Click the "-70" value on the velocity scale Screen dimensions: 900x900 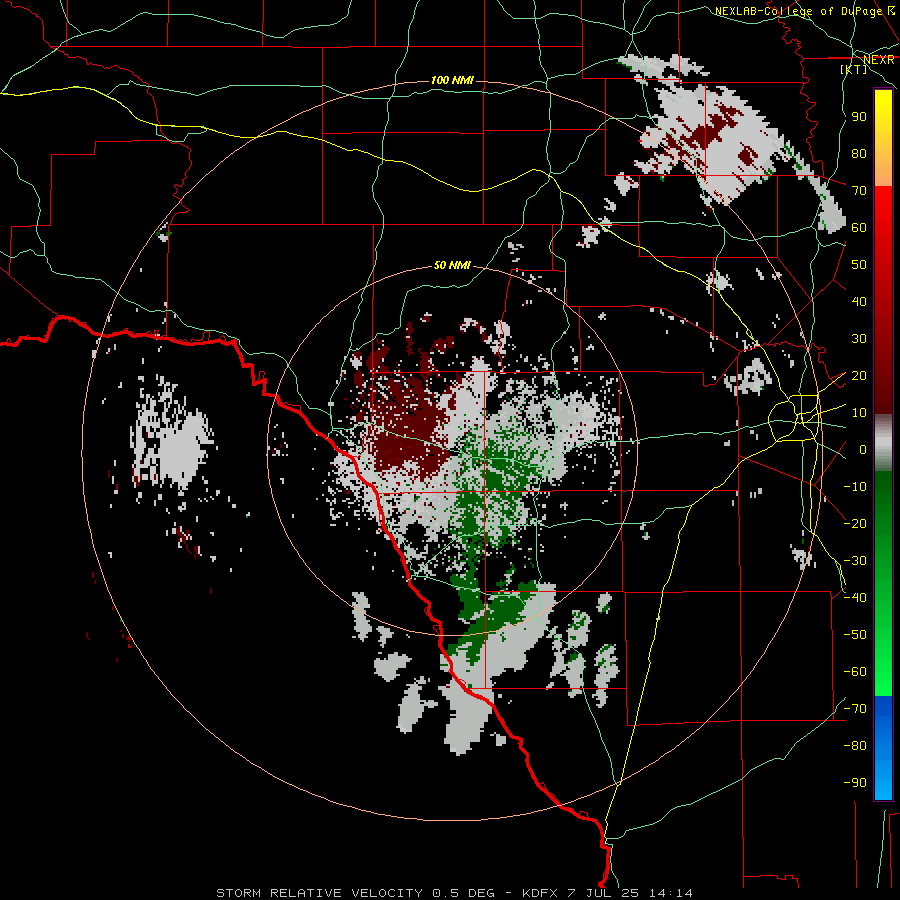[855, 709]
